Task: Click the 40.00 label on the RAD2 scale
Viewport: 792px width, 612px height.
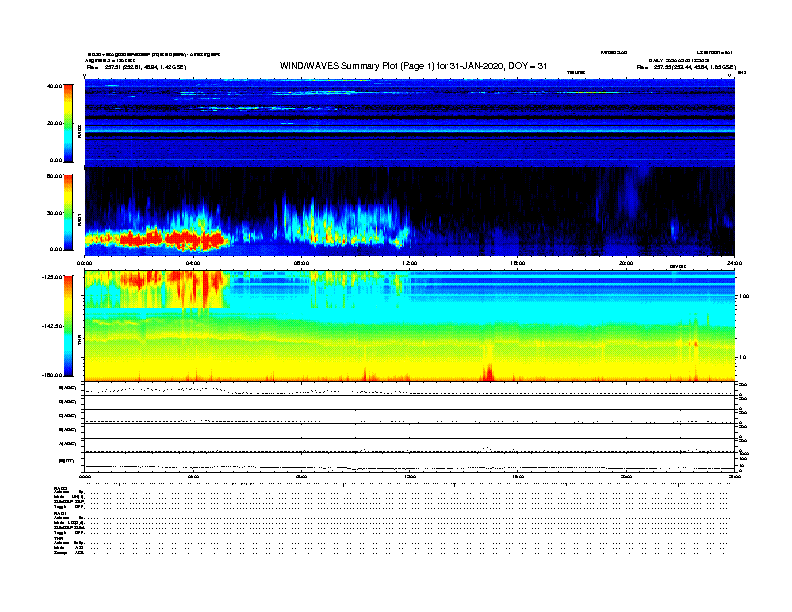Action: click(x=54, y=86)
